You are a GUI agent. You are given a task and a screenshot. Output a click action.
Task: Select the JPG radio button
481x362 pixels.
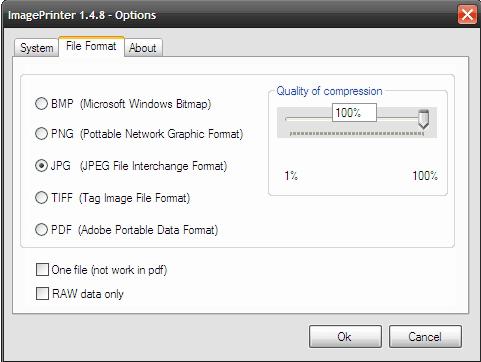coord(41,166)
